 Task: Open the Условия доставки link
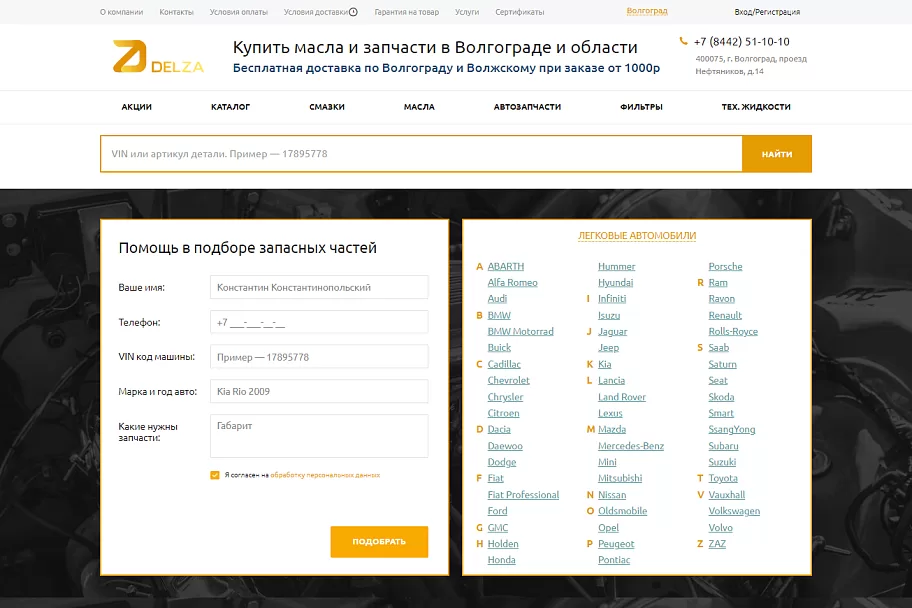coord(316,12)
